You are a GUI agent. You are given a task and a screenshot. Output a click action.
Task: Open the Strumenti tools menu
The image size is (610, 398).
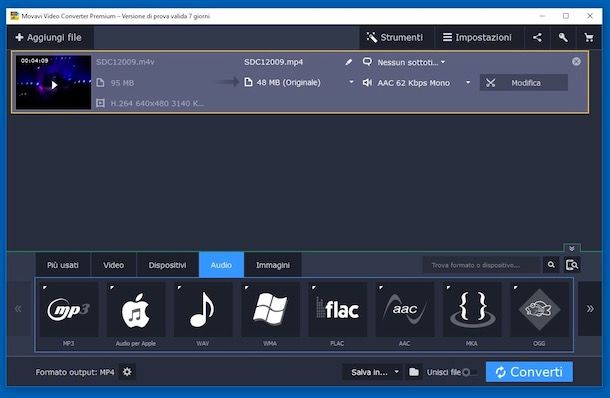tap(394, 37)
